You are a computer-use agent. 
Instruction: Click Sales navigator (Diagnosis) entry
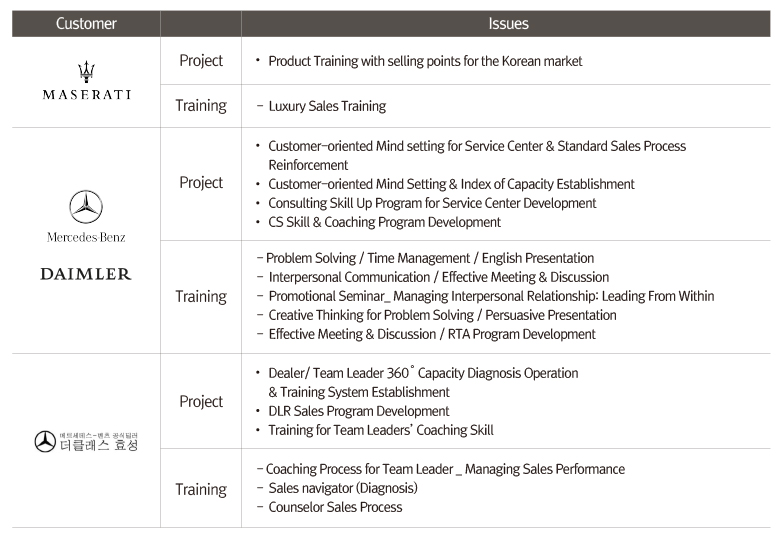(x=343, y=488)
